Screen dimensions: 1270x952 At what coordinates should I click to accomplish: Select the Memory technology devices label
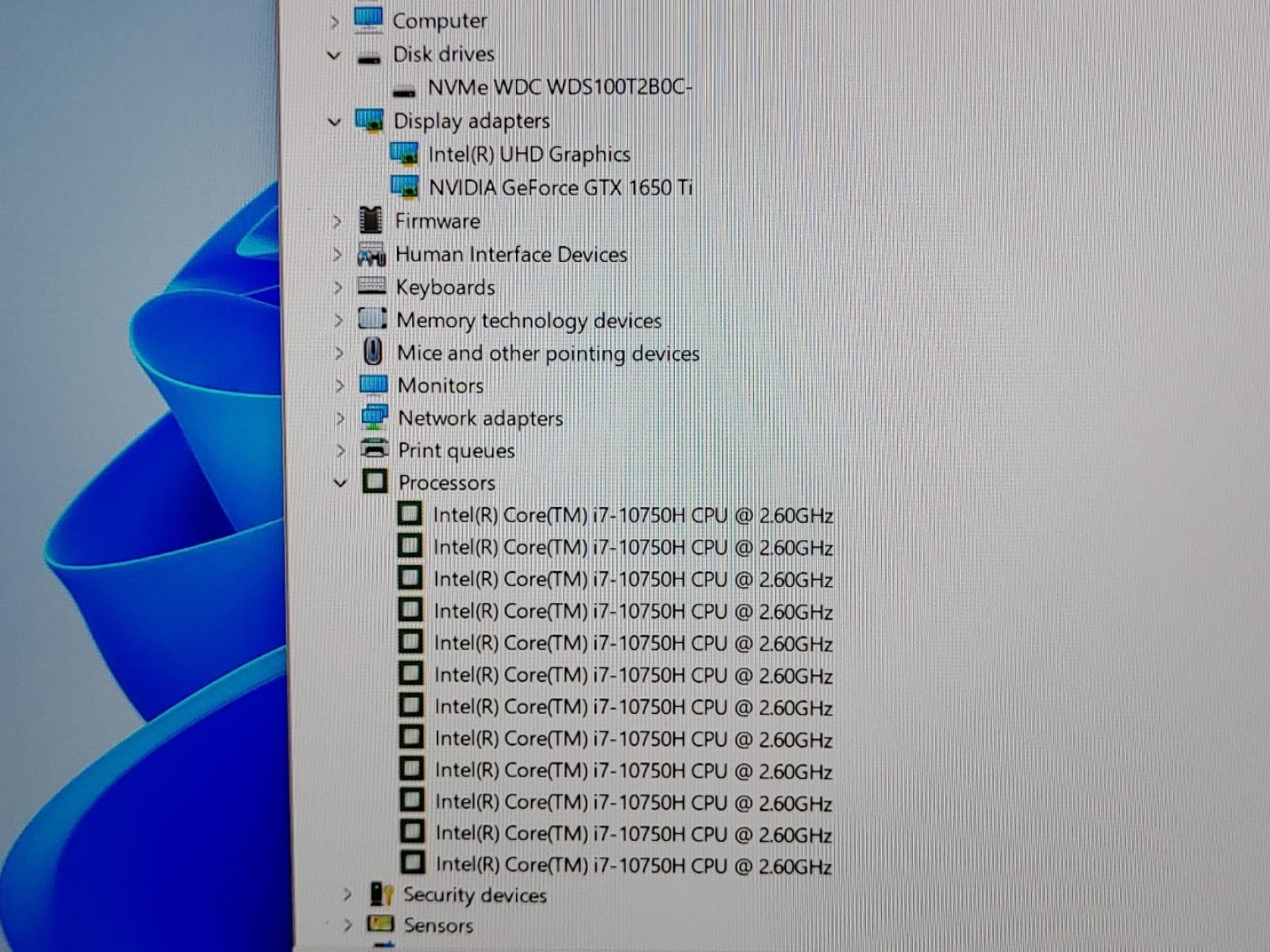coord(529,321)
